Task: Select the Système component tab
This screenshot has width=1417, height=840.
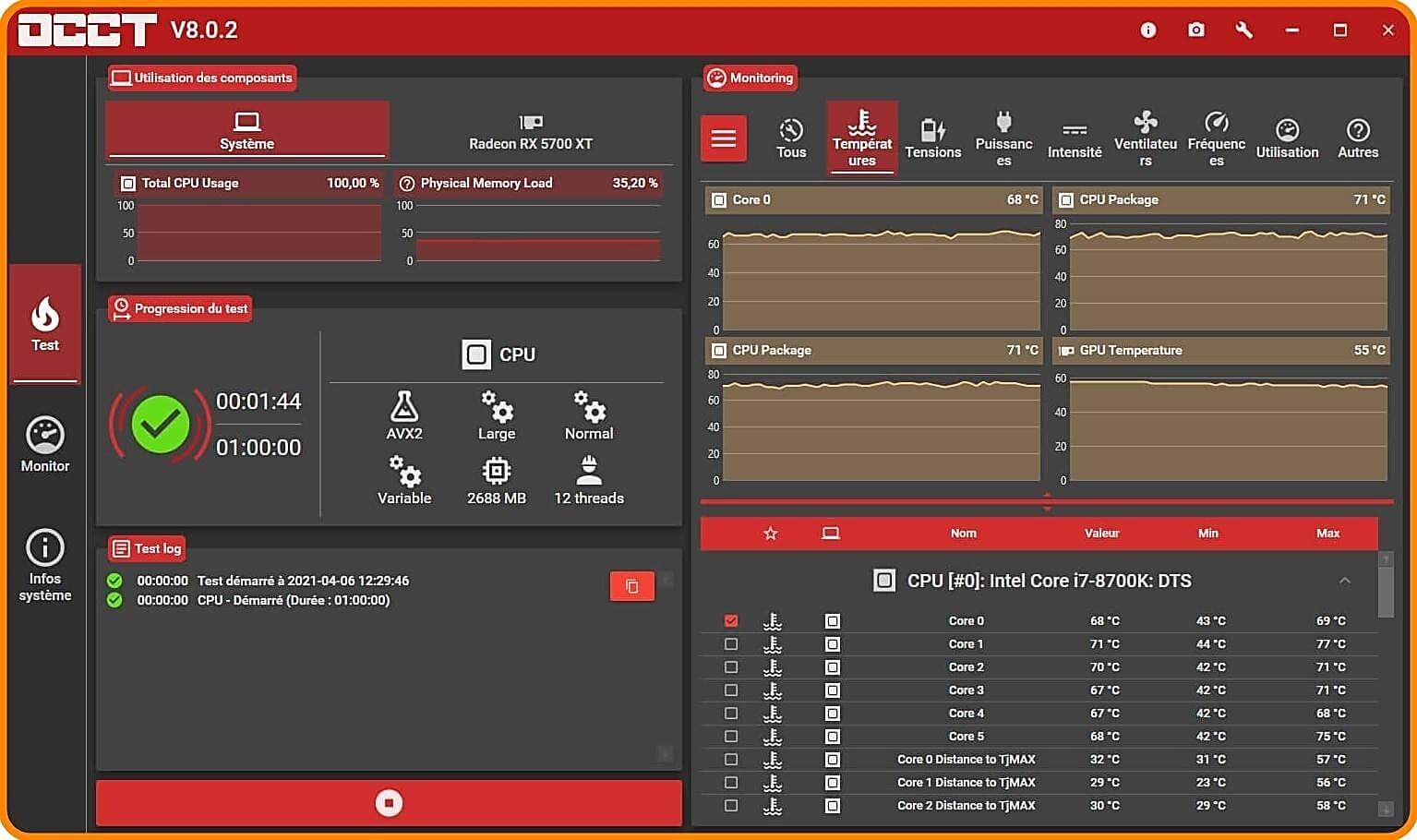Action: click(x=246, y=129)
